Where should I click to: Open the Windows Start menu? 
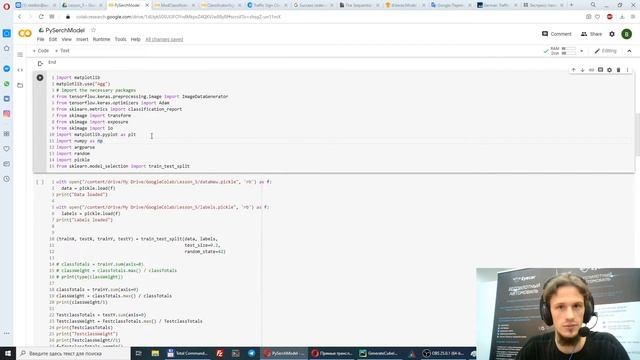pos(8,353)
